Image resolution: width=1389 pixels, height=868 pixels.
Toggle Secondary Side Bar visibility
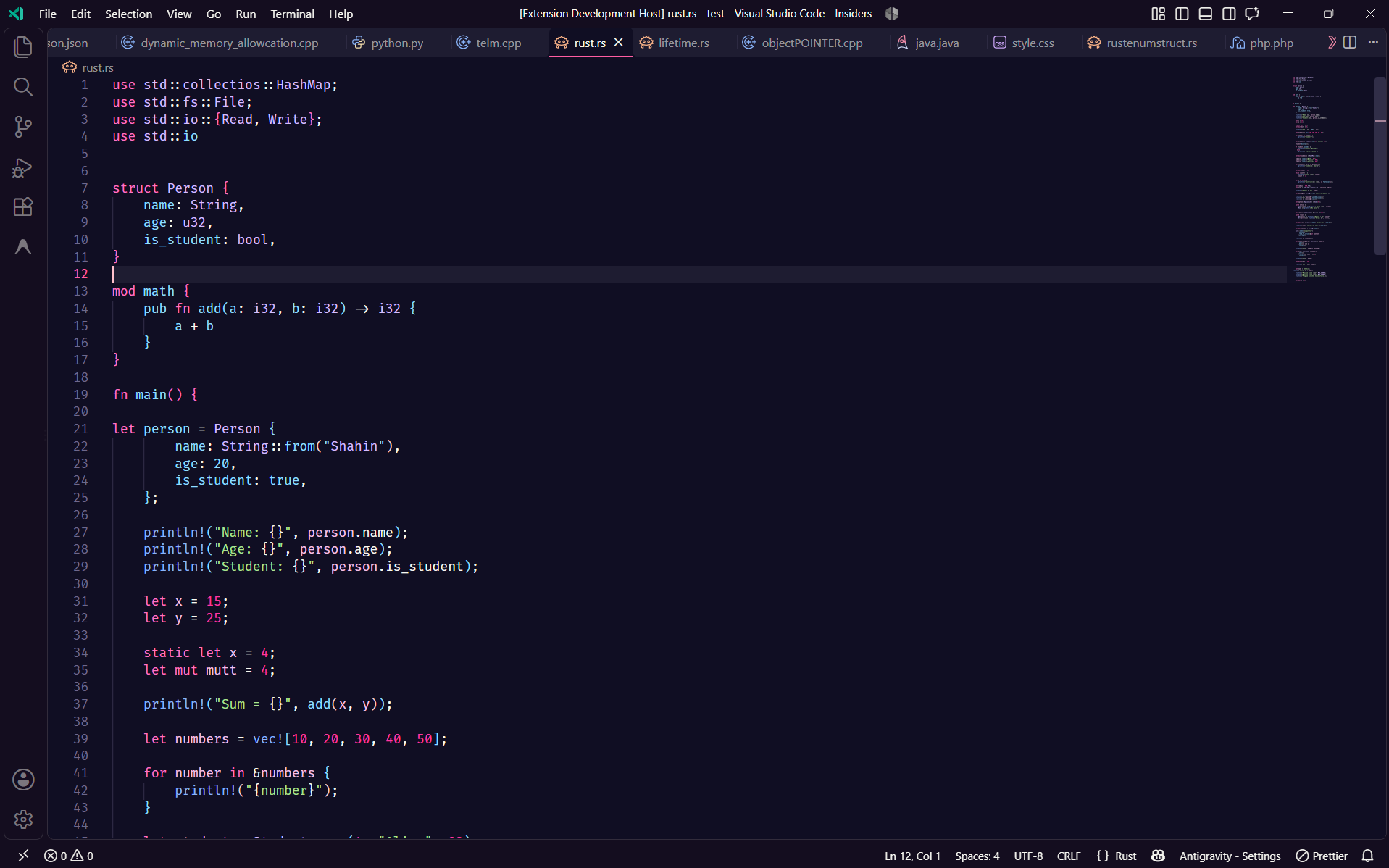1229,14
